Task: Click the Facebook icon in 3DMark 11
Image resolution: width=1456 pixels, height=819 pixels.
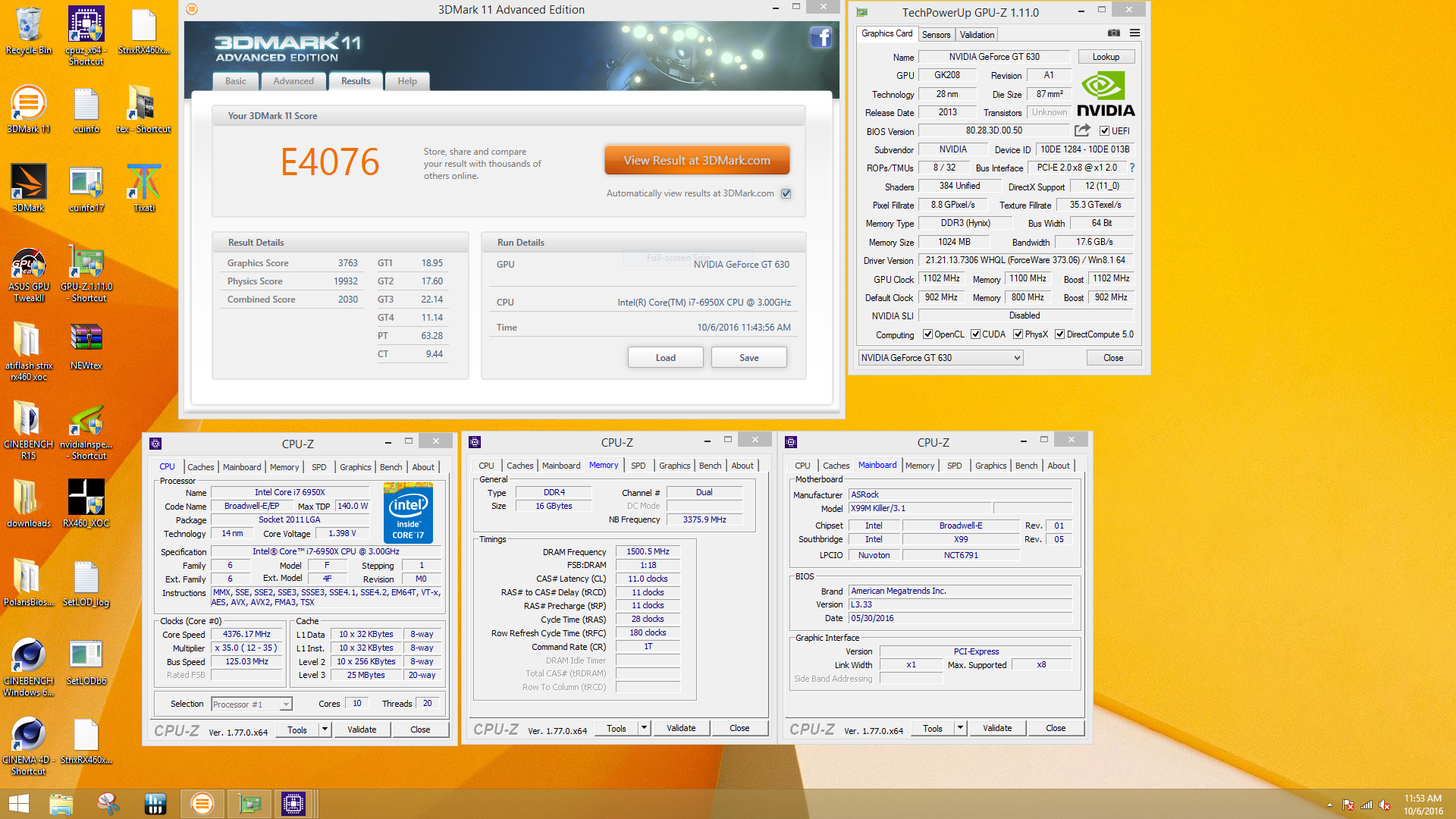Action: pyautogui.click(x=821, y=38)
